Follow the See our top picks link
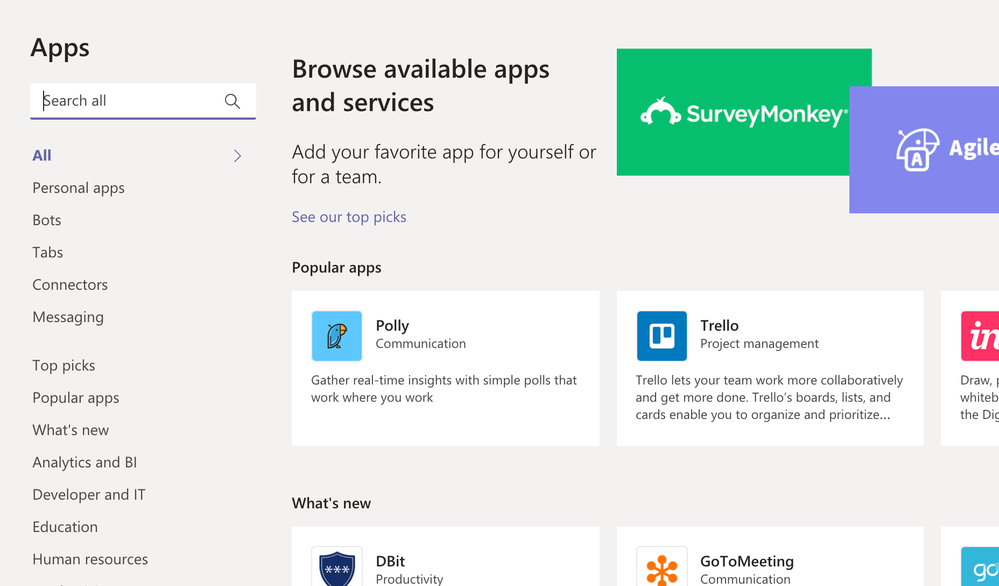999x586 pixels. coord(349,217)
